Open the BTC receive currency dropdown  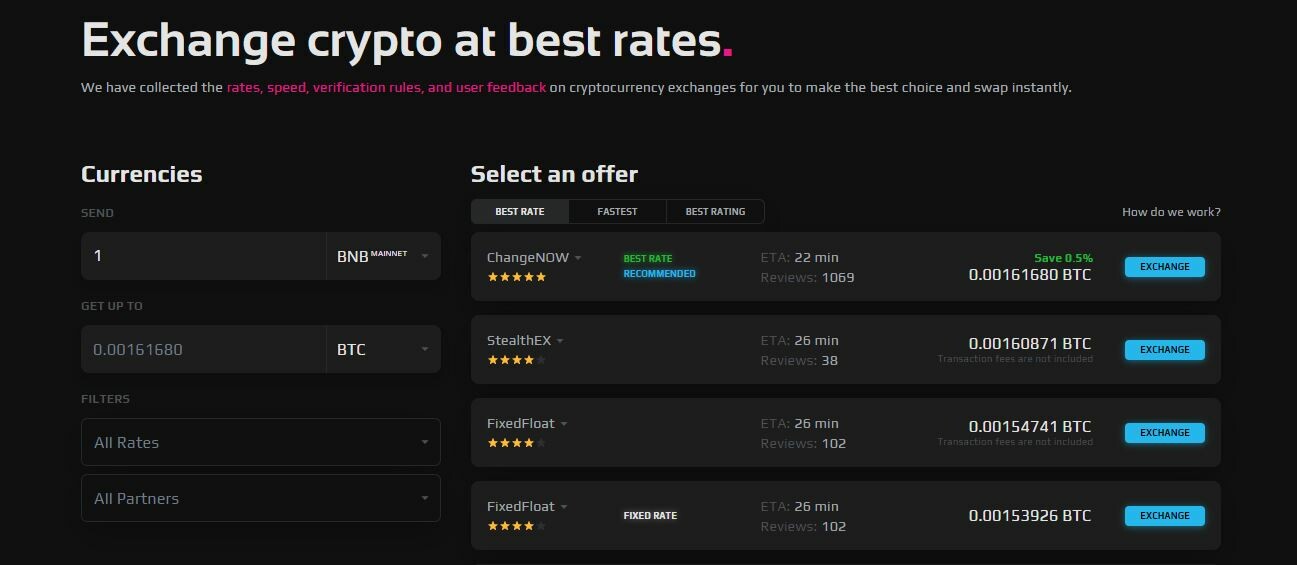383,349
